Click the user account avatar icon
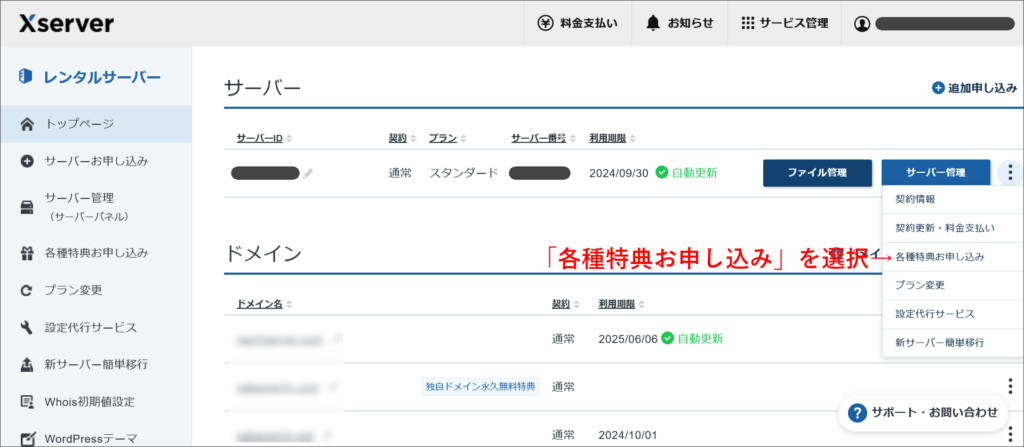Viewport: 1024px width, 447px height. coord(862,24)
